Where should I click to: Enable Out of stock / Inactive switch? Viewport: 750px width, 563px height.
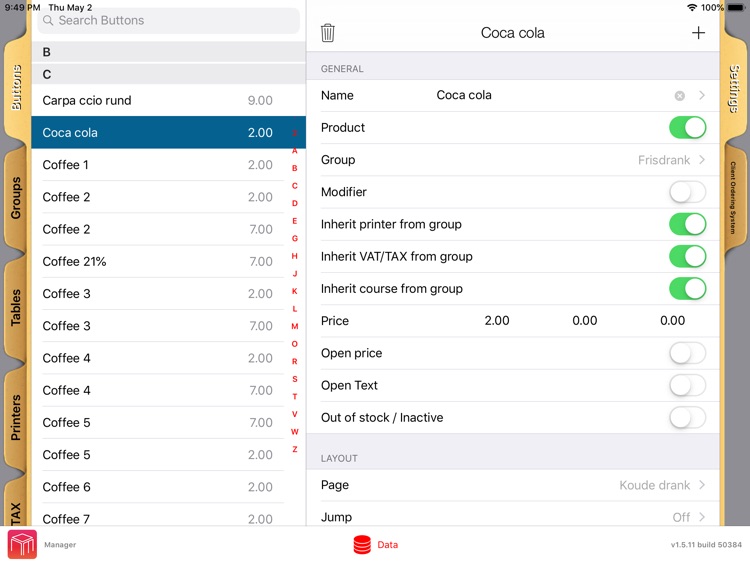[x=687, y=418]
